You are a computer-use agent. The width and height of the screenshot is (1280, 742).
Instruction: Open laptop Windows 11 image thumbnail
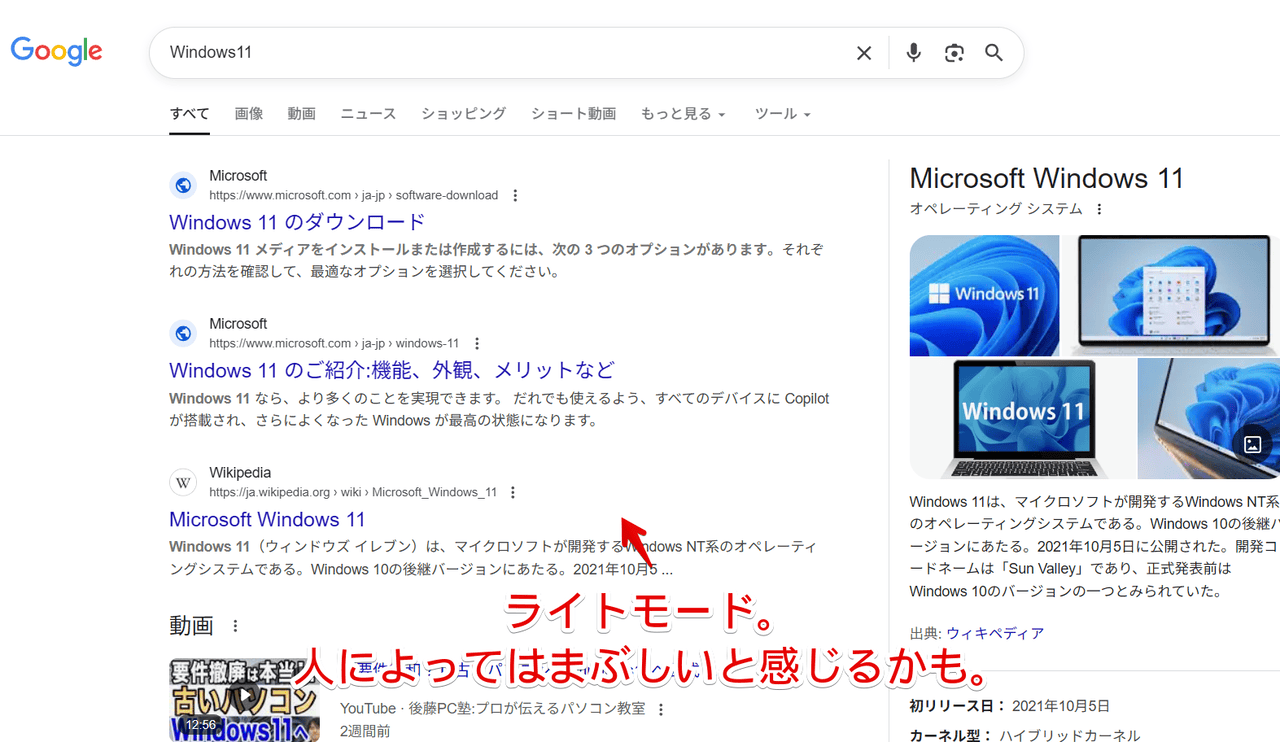pyautogui.click(x=1022, y=419)
